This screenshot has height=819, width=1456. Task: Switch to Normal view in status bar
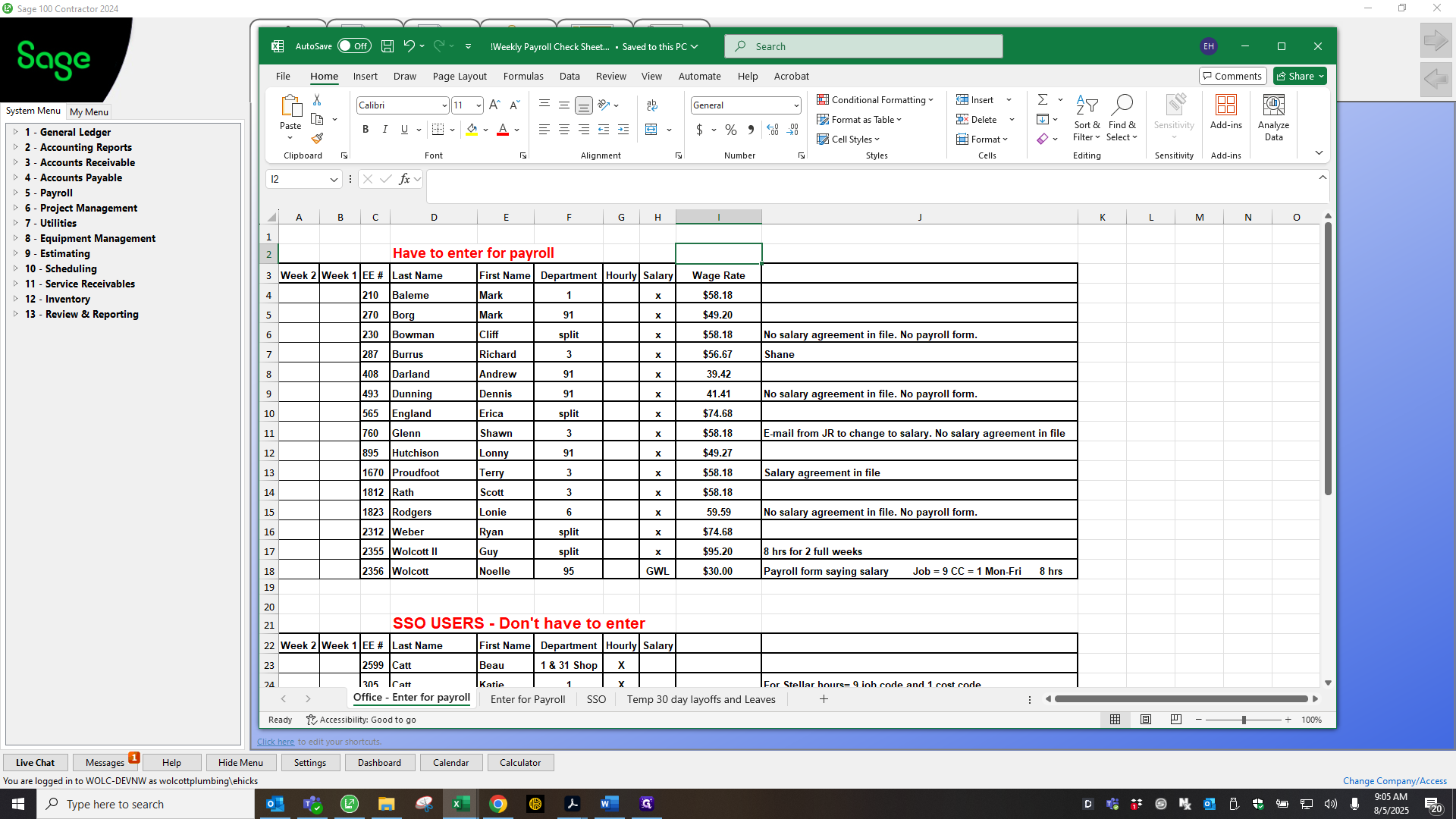point(1115,720)
